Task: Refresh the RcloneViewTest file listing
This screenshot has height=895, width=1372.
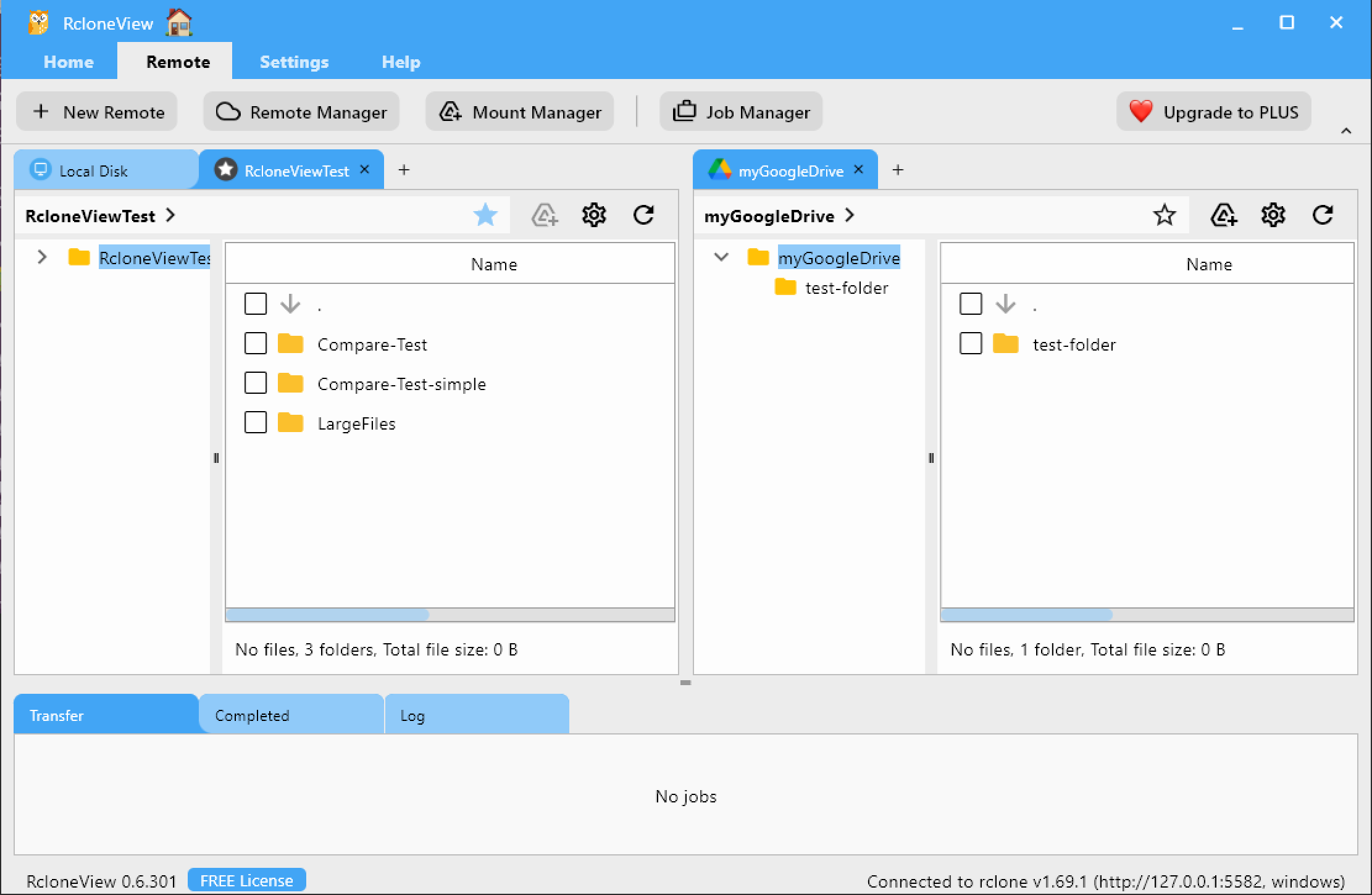Action: [x=644, y=215]
